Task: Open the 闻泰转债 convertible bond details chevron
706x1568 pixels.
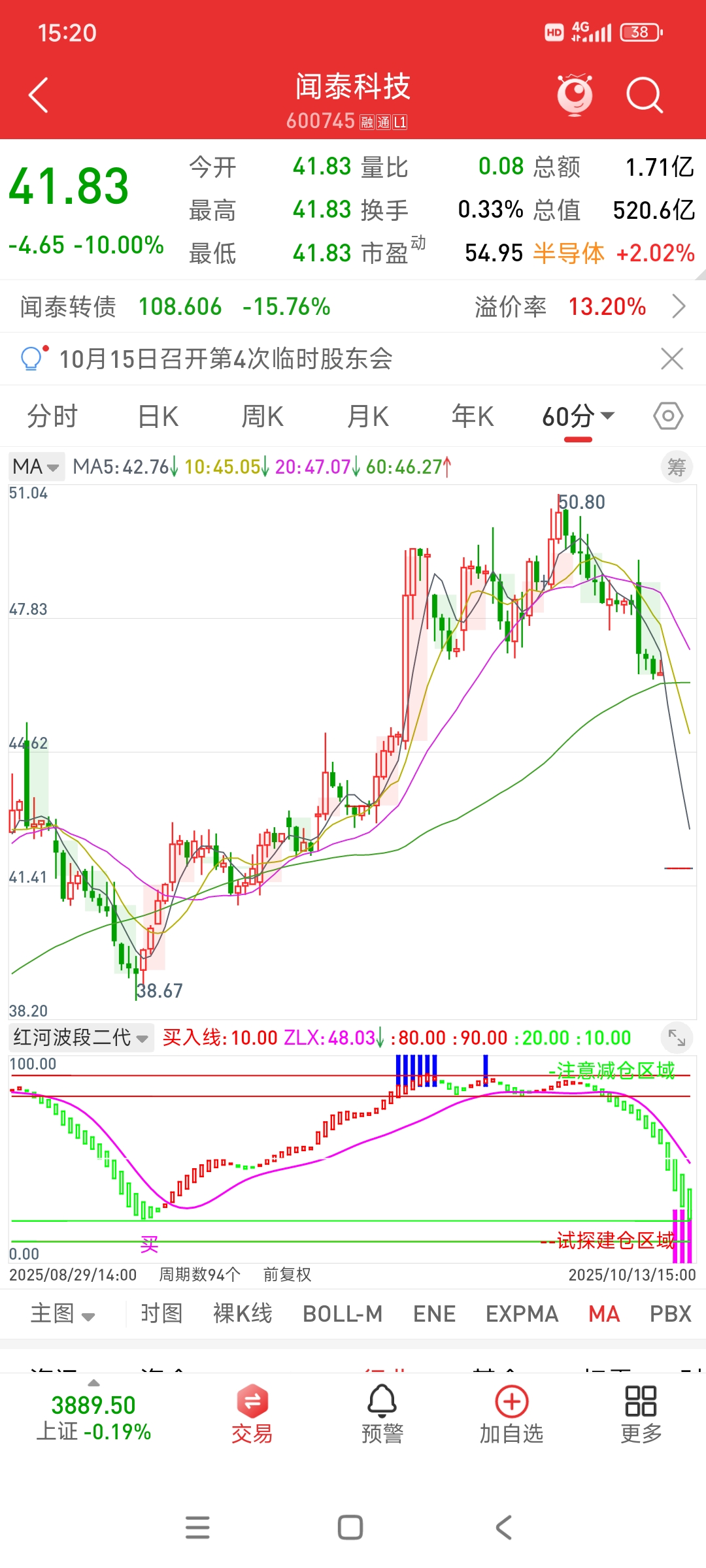Action: point(679,306)
